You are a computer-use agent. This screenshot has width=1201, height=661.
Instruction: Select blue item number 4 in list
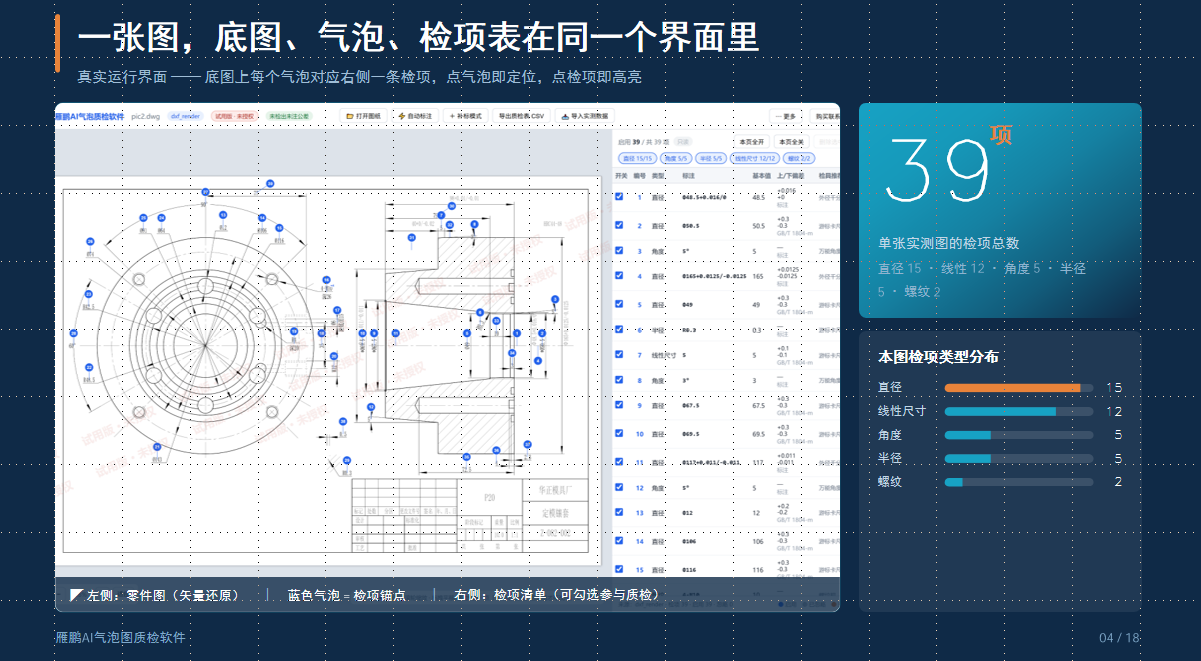click(640, 276)
